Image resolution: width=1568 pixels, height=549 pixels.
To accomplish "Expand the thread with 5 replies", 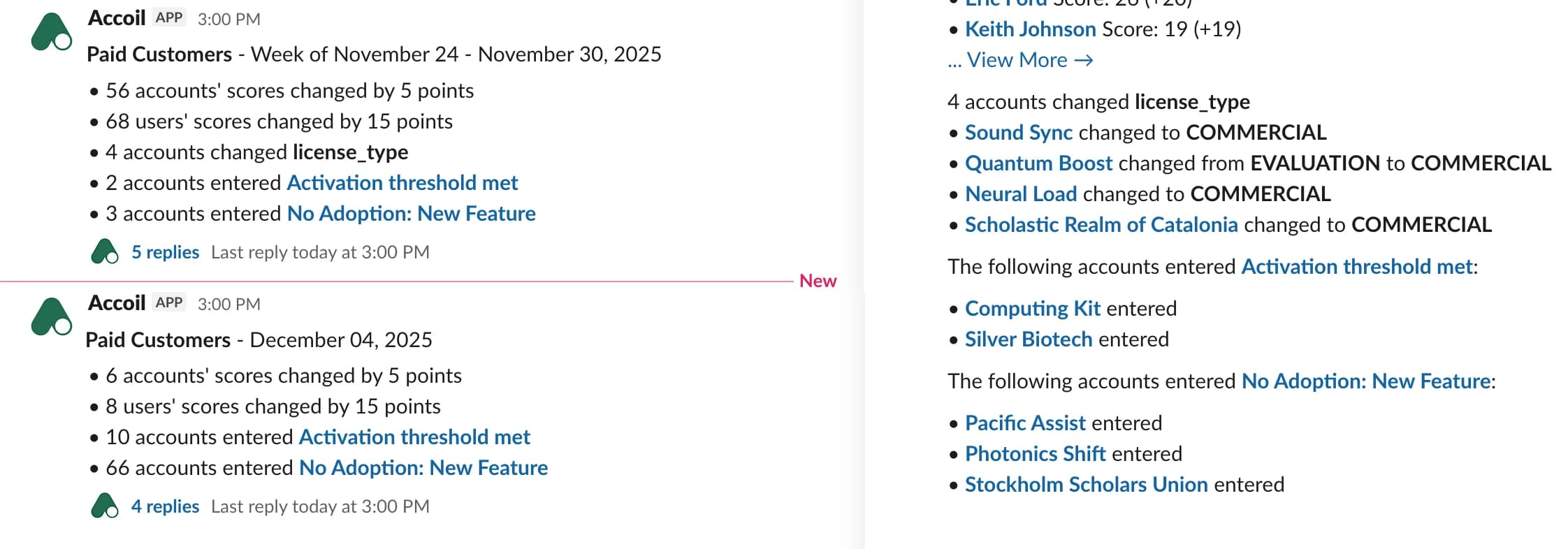I will [x=165, y=251].
